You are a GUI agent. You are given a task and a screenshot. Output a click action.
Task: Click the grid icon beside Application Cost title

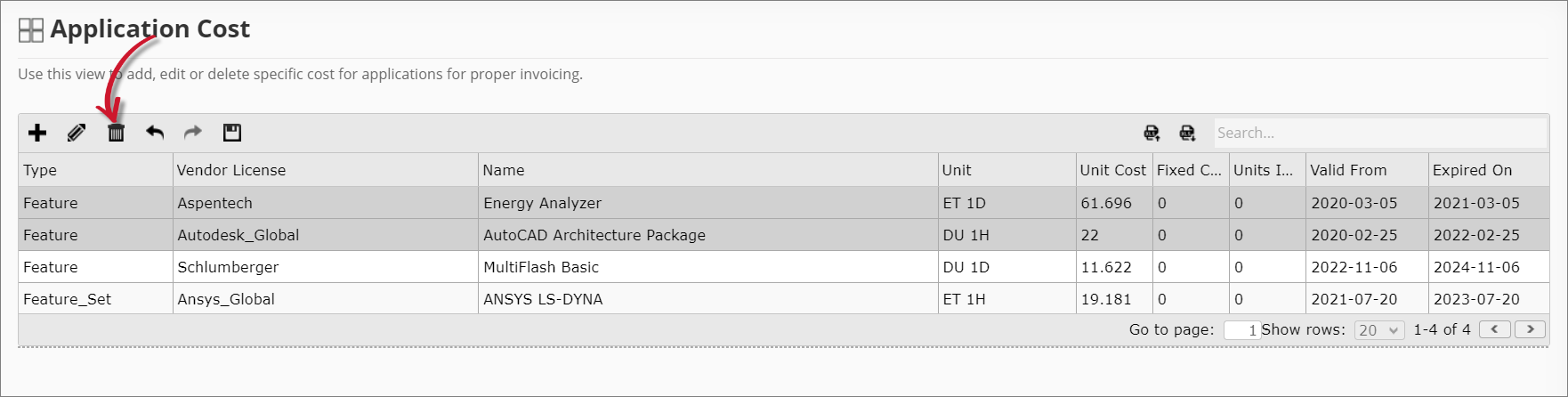(31, 30)
